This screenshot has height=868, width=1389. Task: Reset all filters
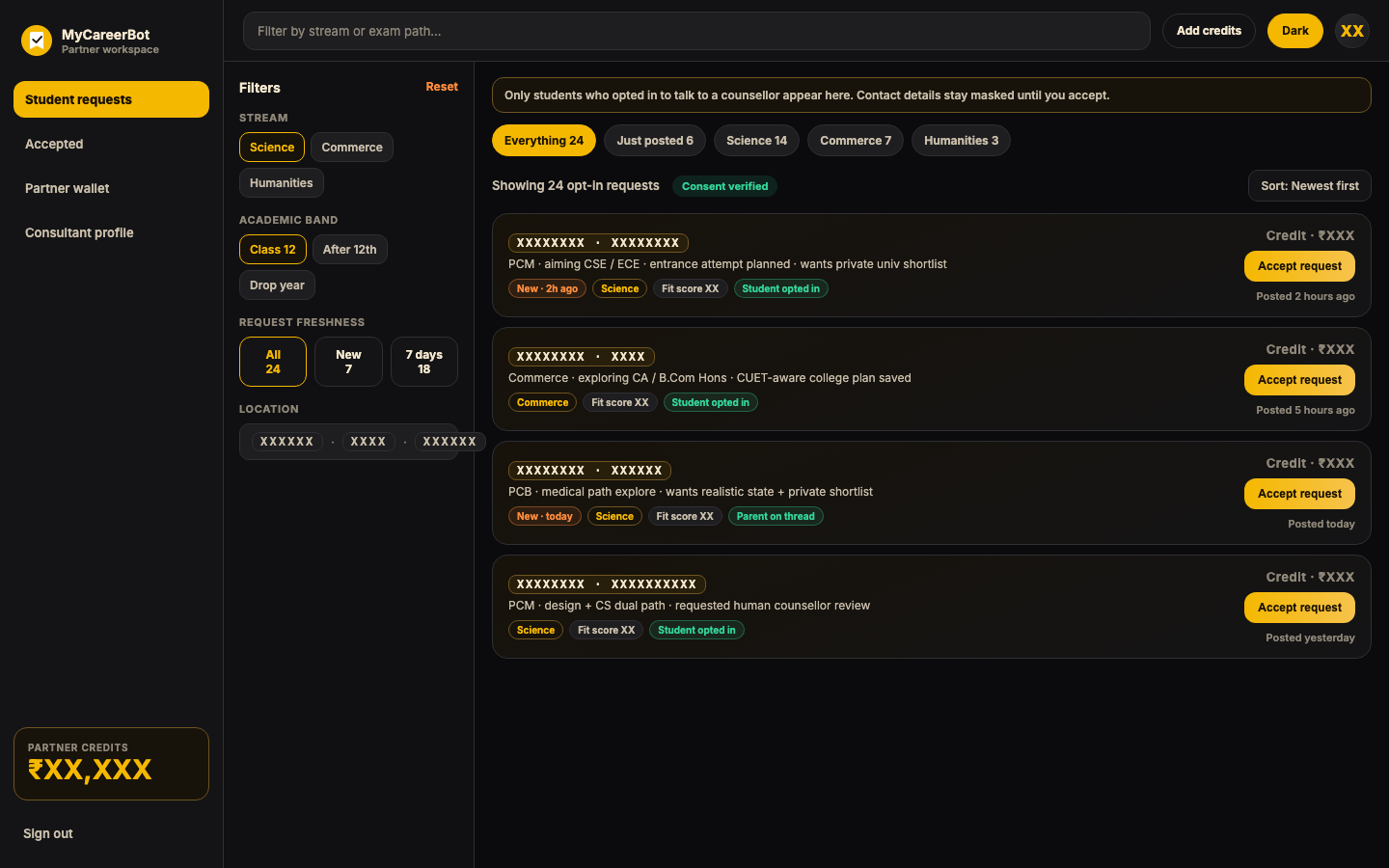point(442,87)
